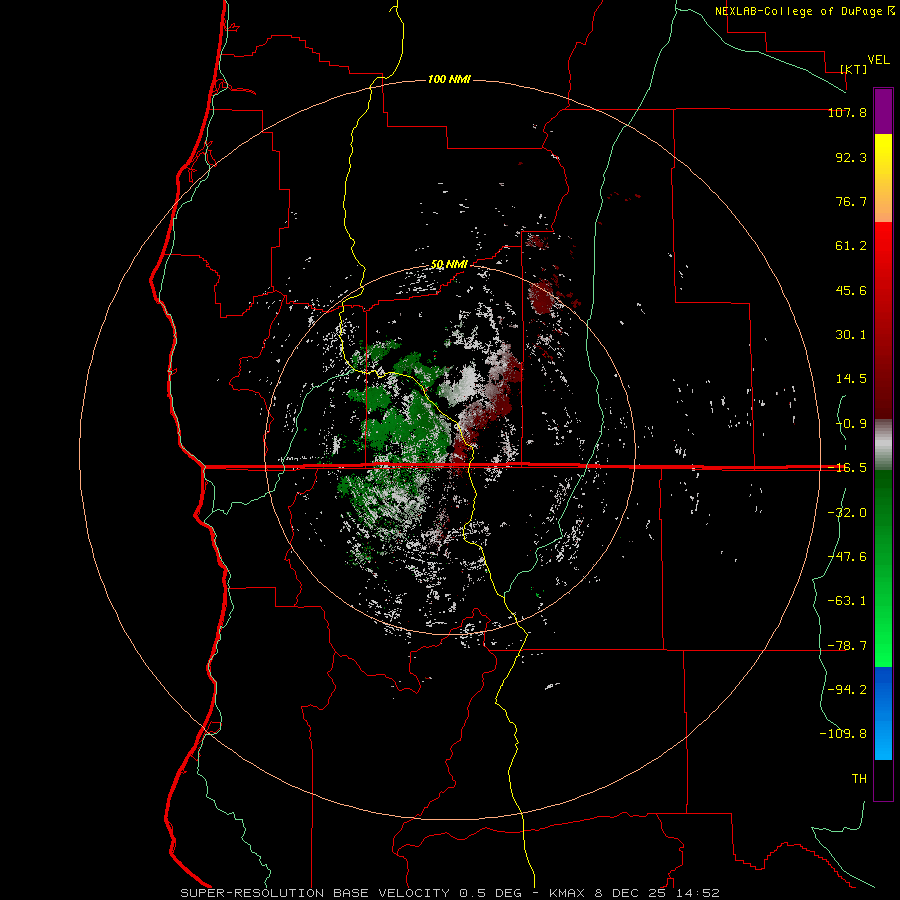Click the gray near-zero segment of the color bar
This screenshot has height=900, width=900.
tap(883, 445)
